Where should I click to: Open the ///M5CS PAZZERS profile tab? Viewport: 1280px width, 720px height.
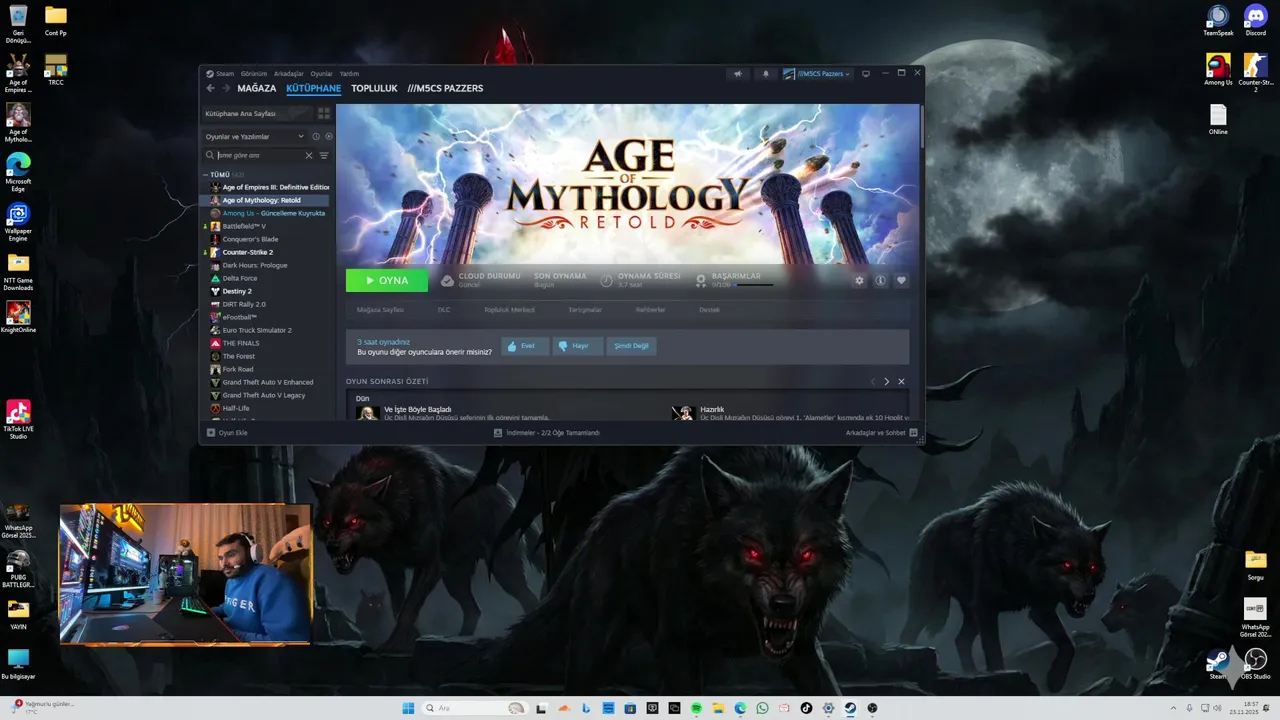445,88
